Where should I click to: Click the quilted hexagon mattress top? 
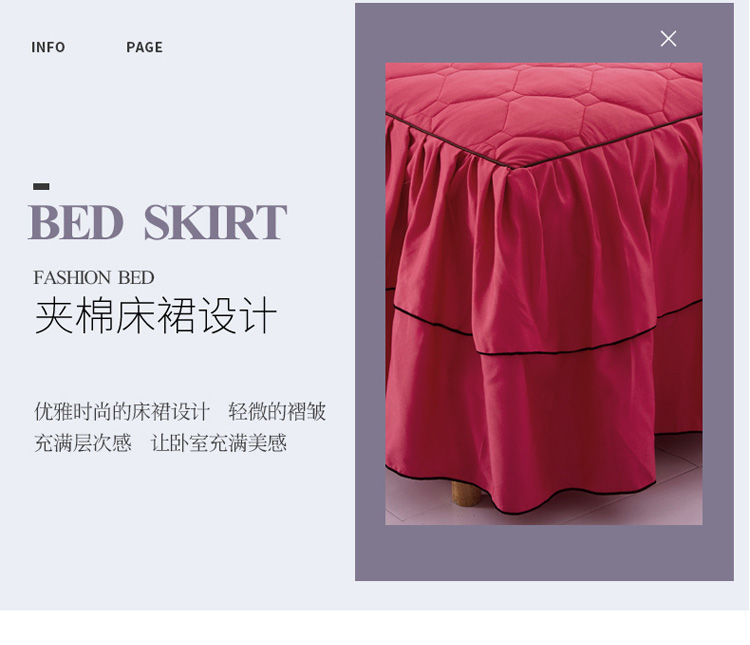(x=545, y=105)
